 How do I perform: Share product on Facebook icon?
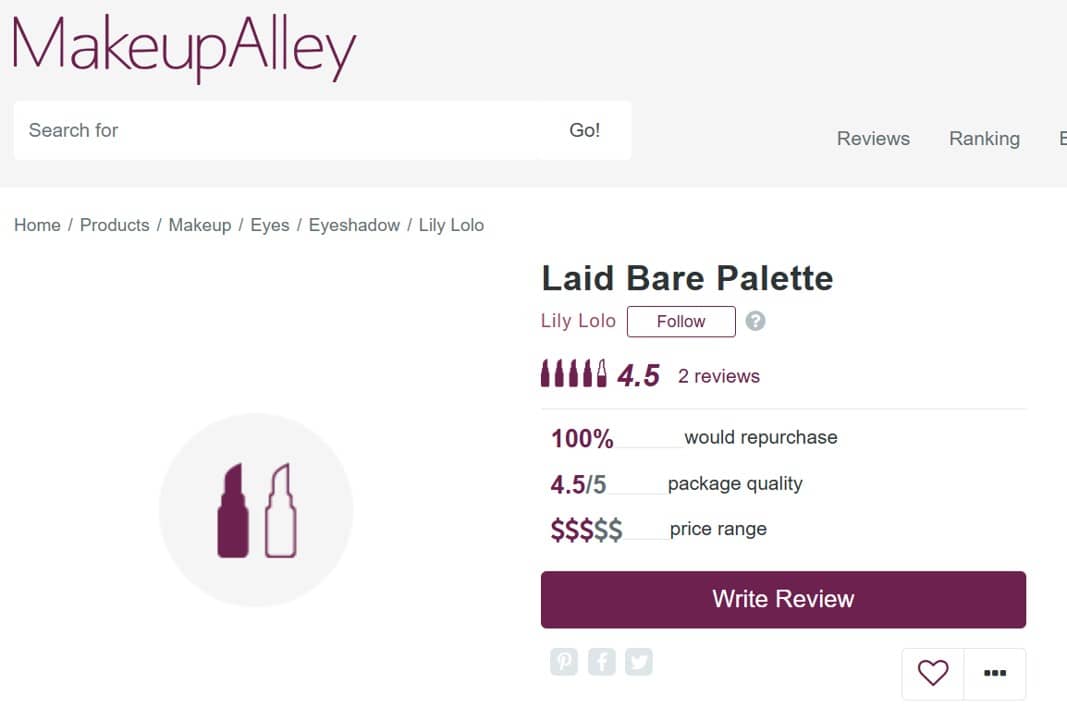(602, 661)
